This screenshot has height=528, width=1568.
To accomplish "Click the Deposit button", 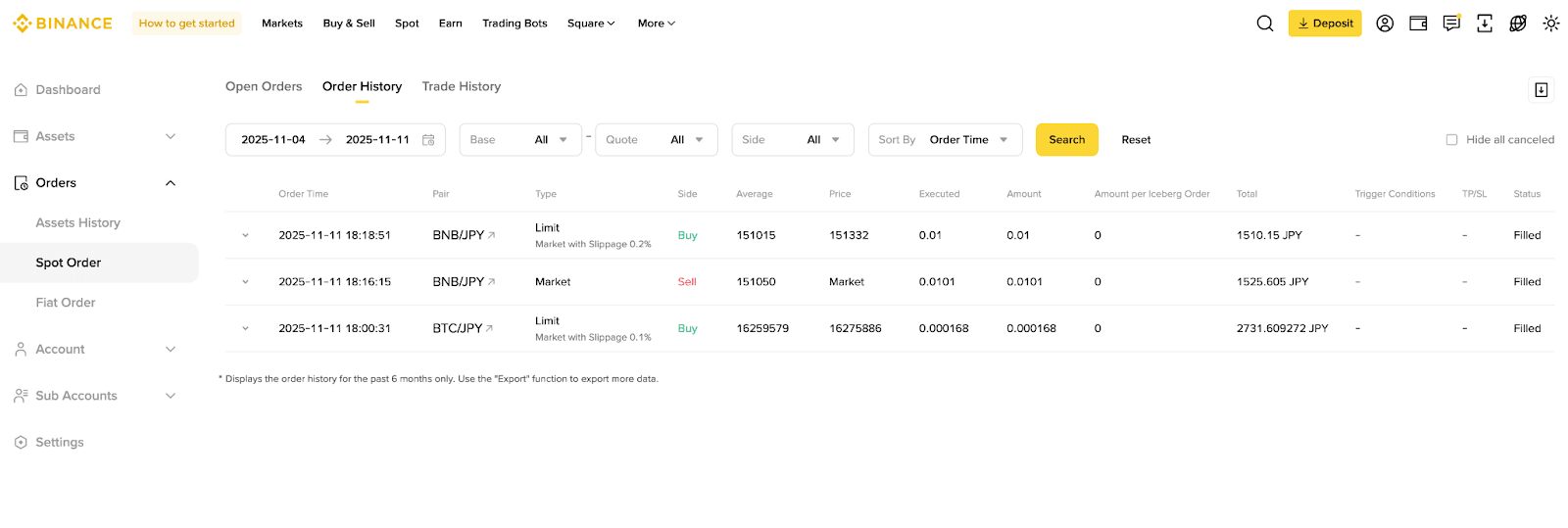I will (1325, 24).
